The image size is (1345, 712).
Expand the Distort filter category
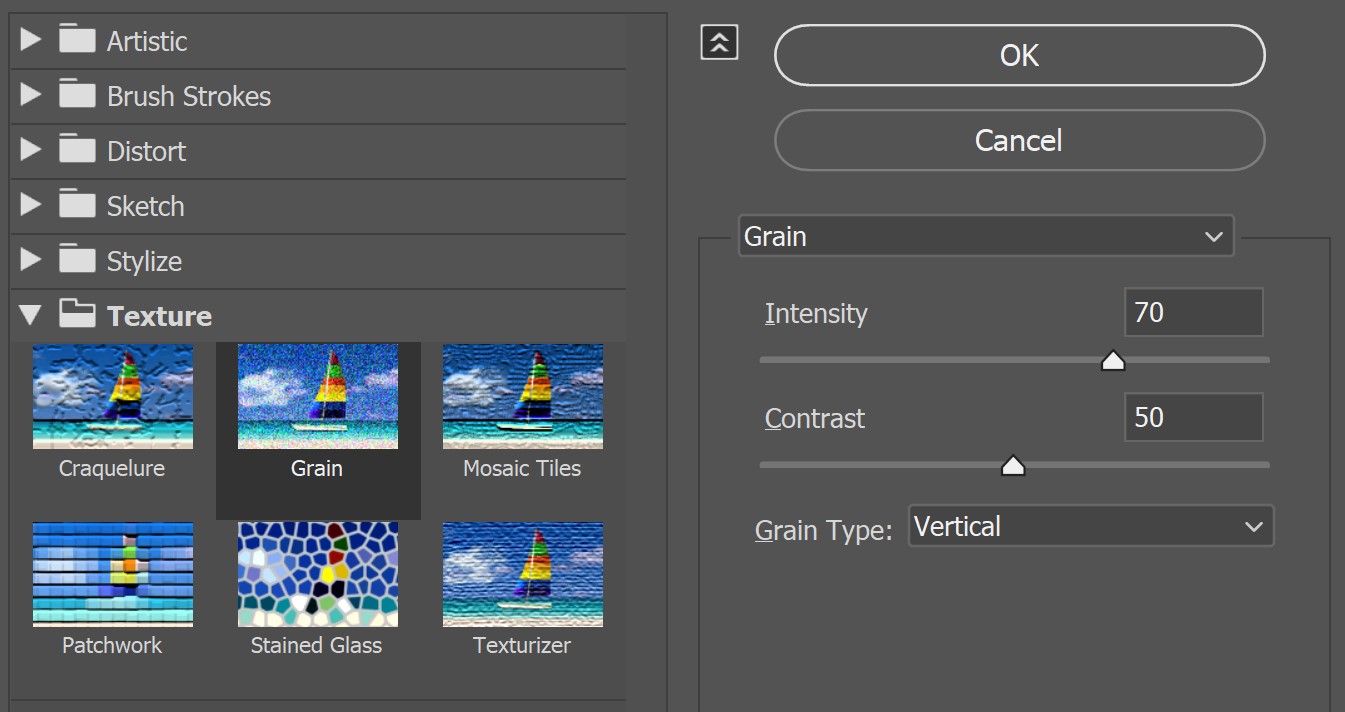pos(32,150)
